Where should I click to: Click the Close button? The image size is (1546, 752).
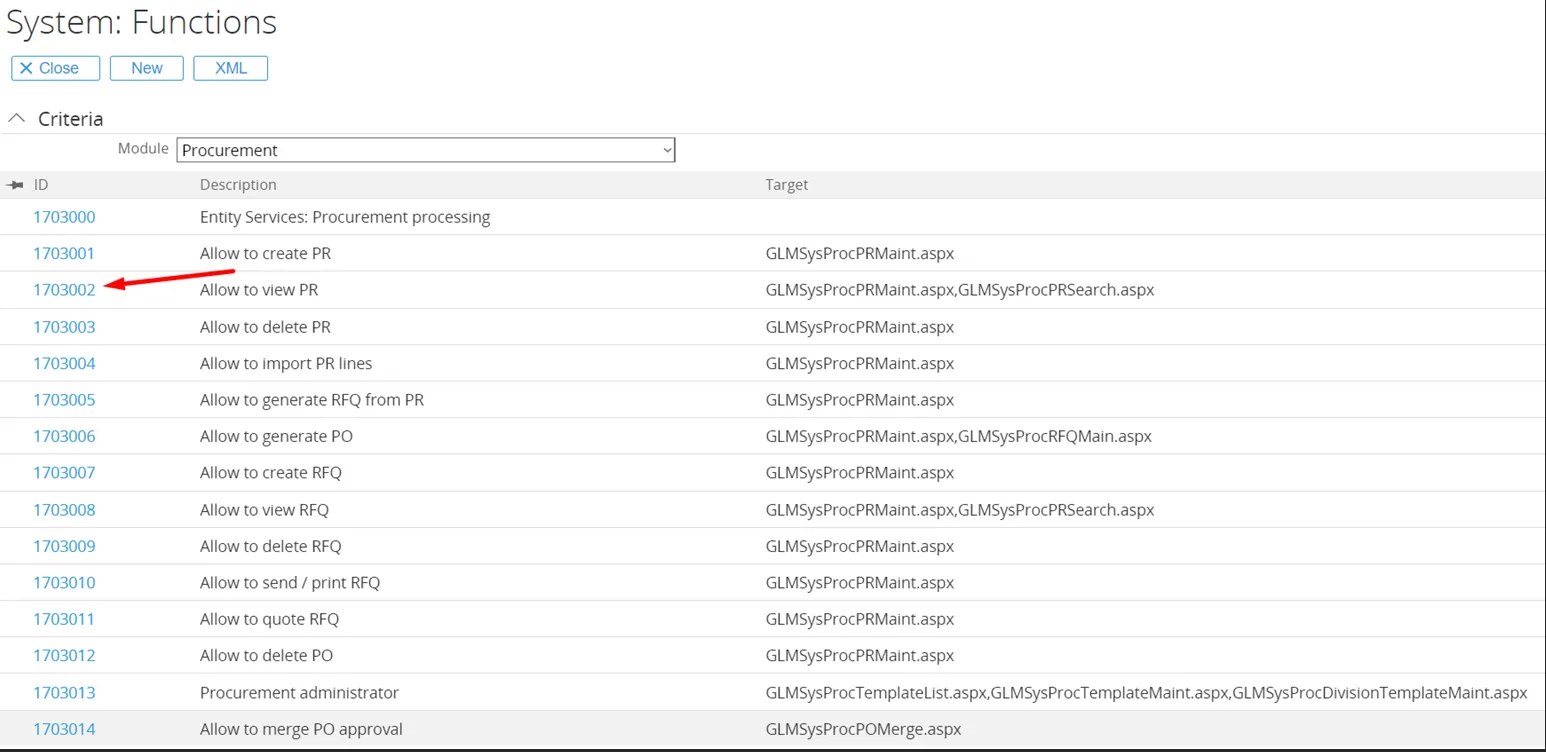point(55,68)
